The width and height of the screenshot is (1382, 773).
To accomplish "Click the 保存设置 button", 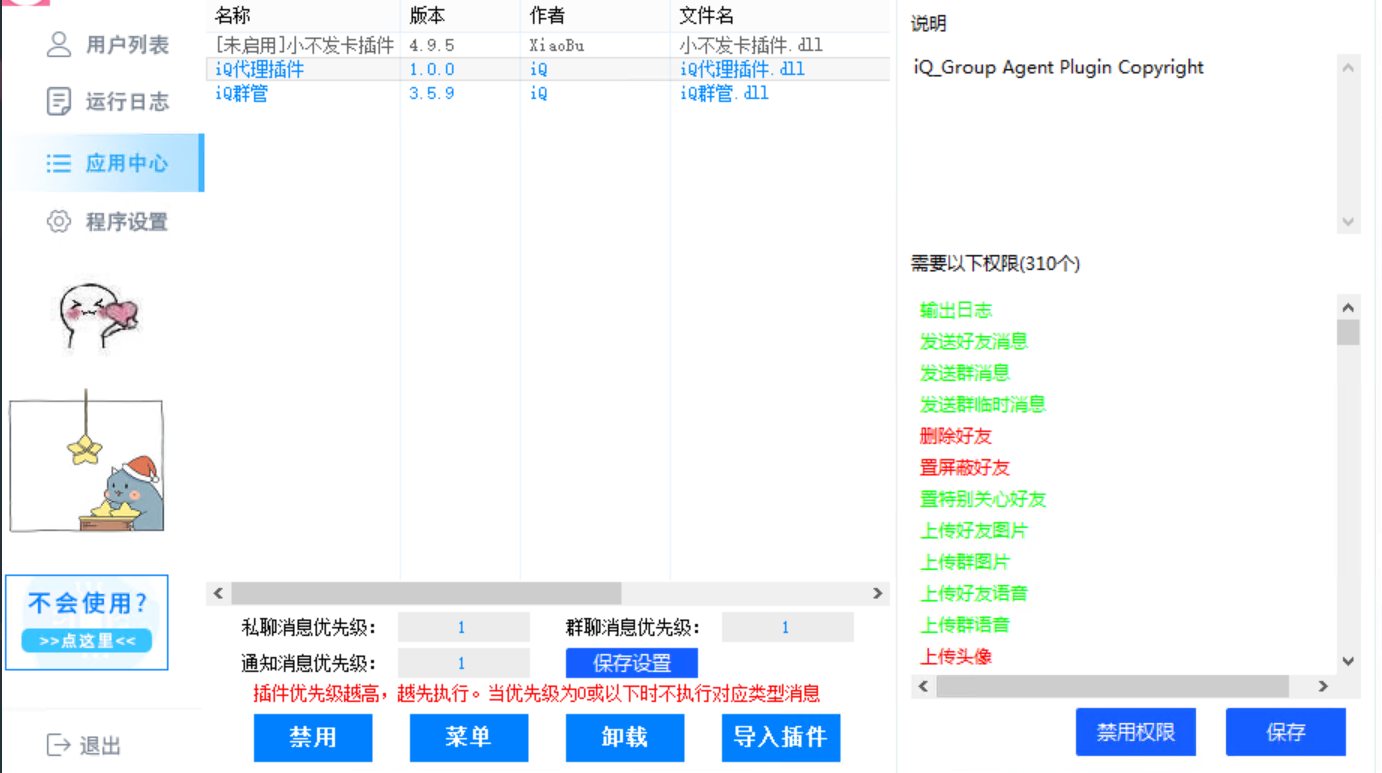I will point(632,663).
